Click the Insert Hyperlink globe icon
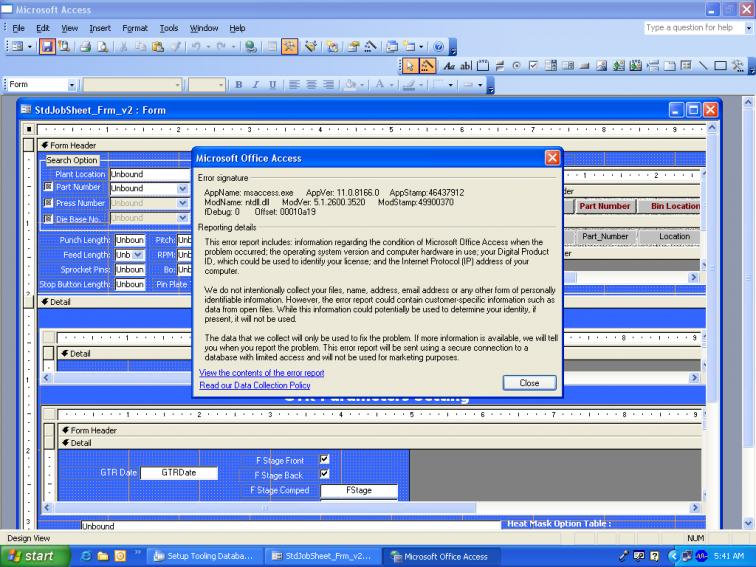This screenshot has width=756, height=567. 250,47
